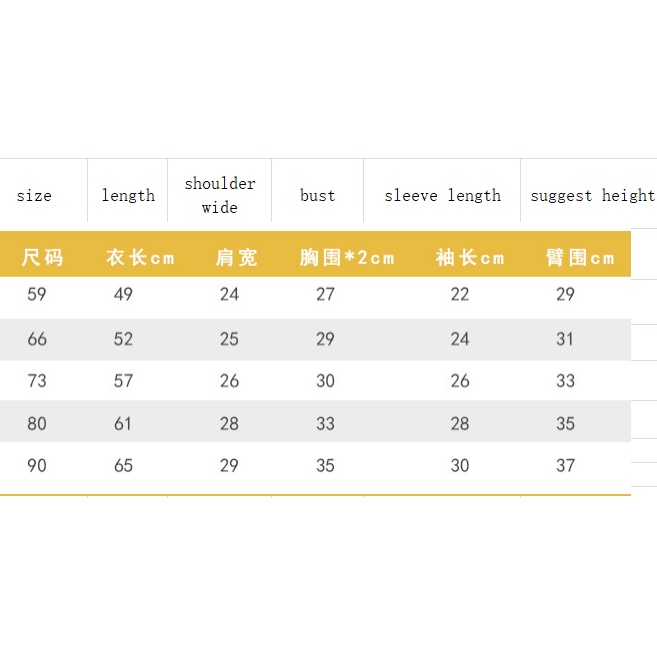Click the size 90 cell
657x657 pixels.
pyautogui.click(x=37, y=465)
